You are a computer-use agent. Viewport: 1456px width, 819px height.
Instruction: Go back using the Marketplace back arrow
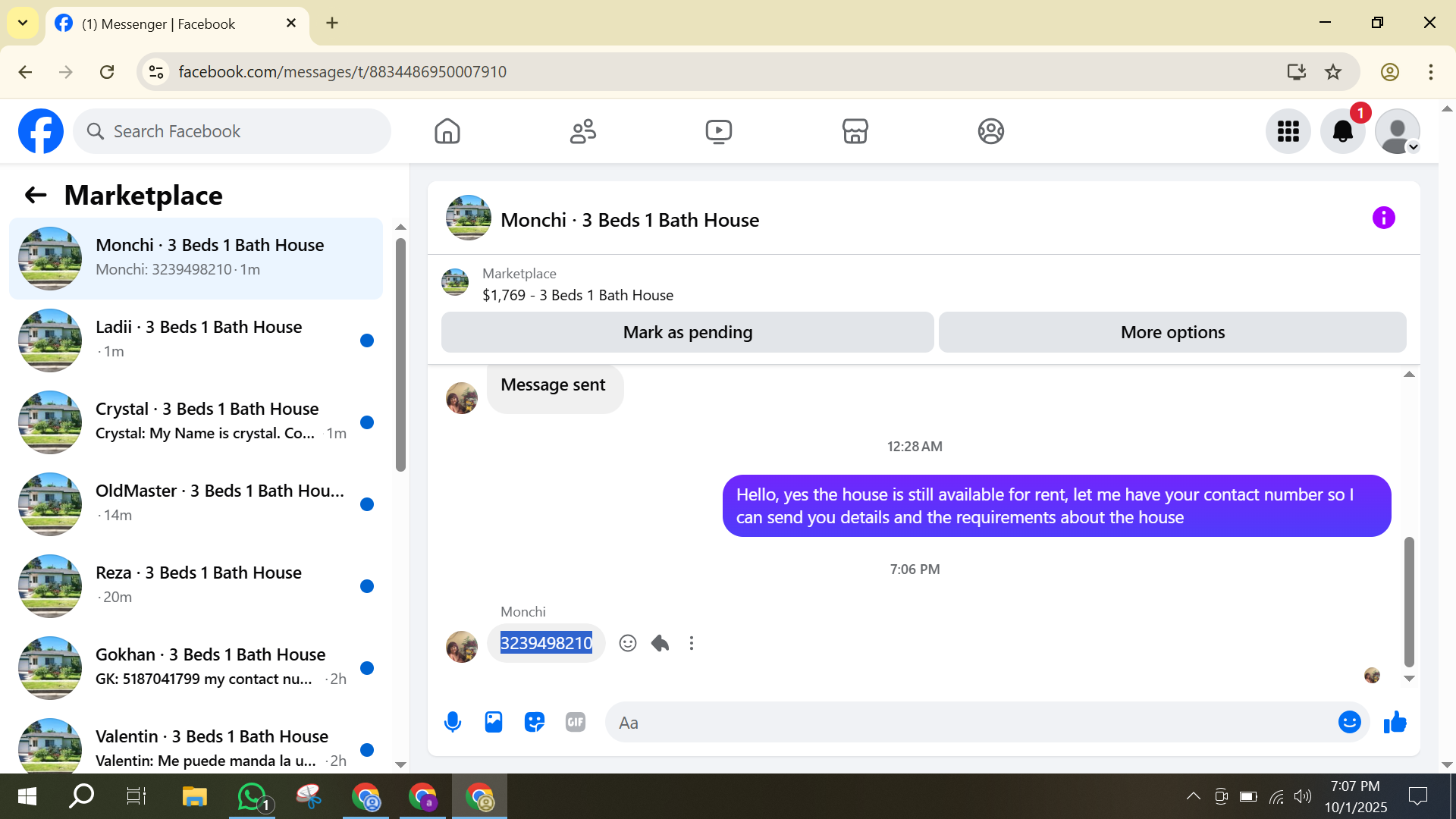click(36, 196)
